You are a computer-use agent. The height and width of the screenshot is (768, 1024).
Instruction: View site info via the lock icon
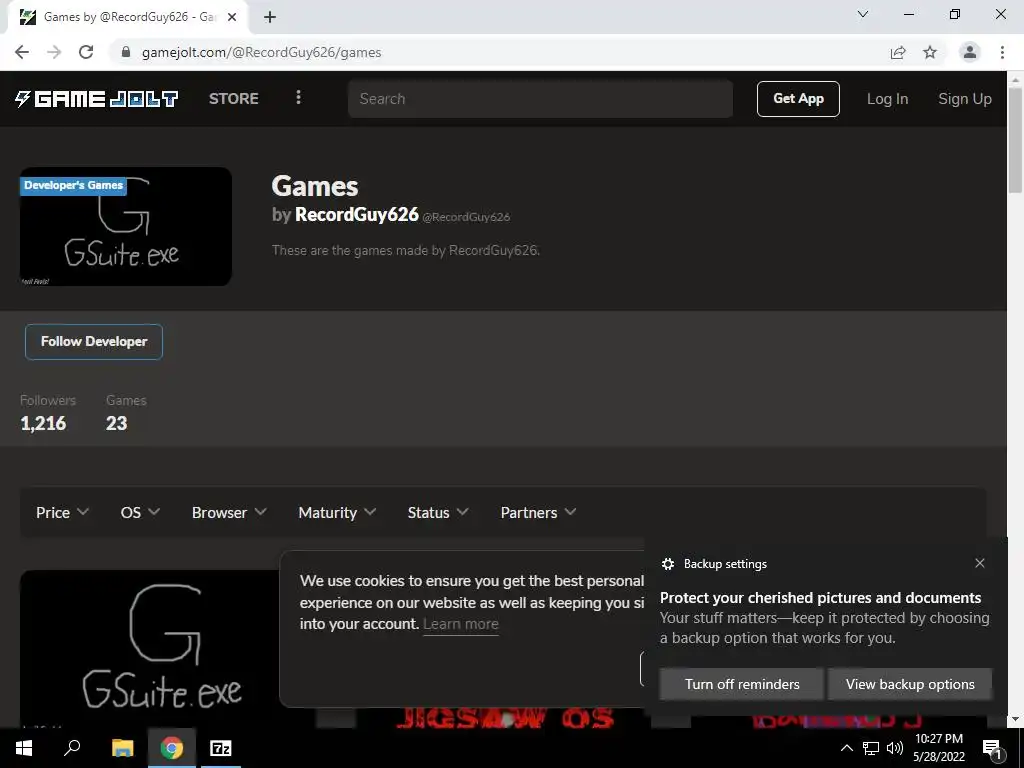[x=126, y=52]
